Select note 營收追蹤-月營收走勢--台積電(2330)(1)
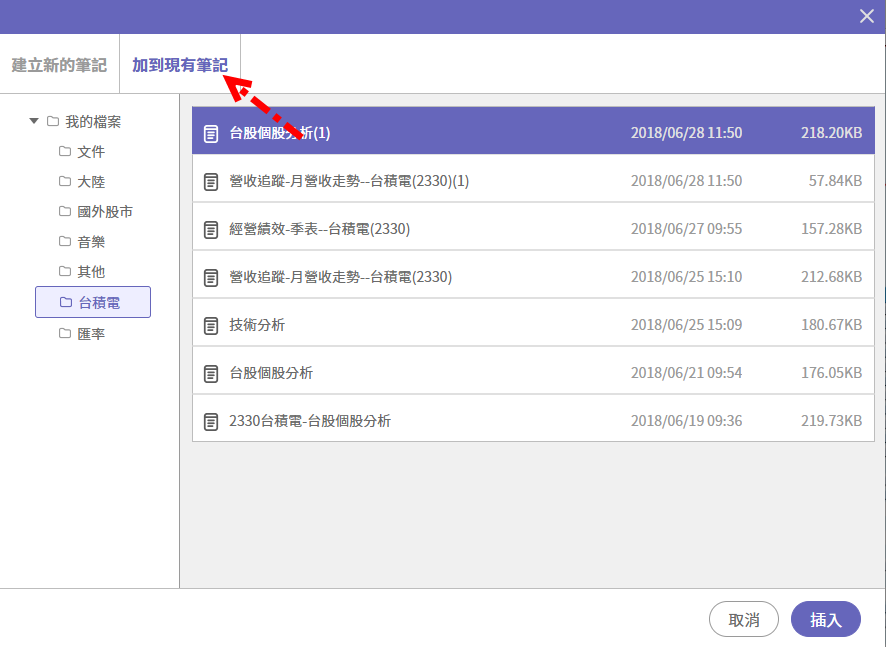Screen dimensions: 886x647 pyautogui.click(x=349, y=181)
